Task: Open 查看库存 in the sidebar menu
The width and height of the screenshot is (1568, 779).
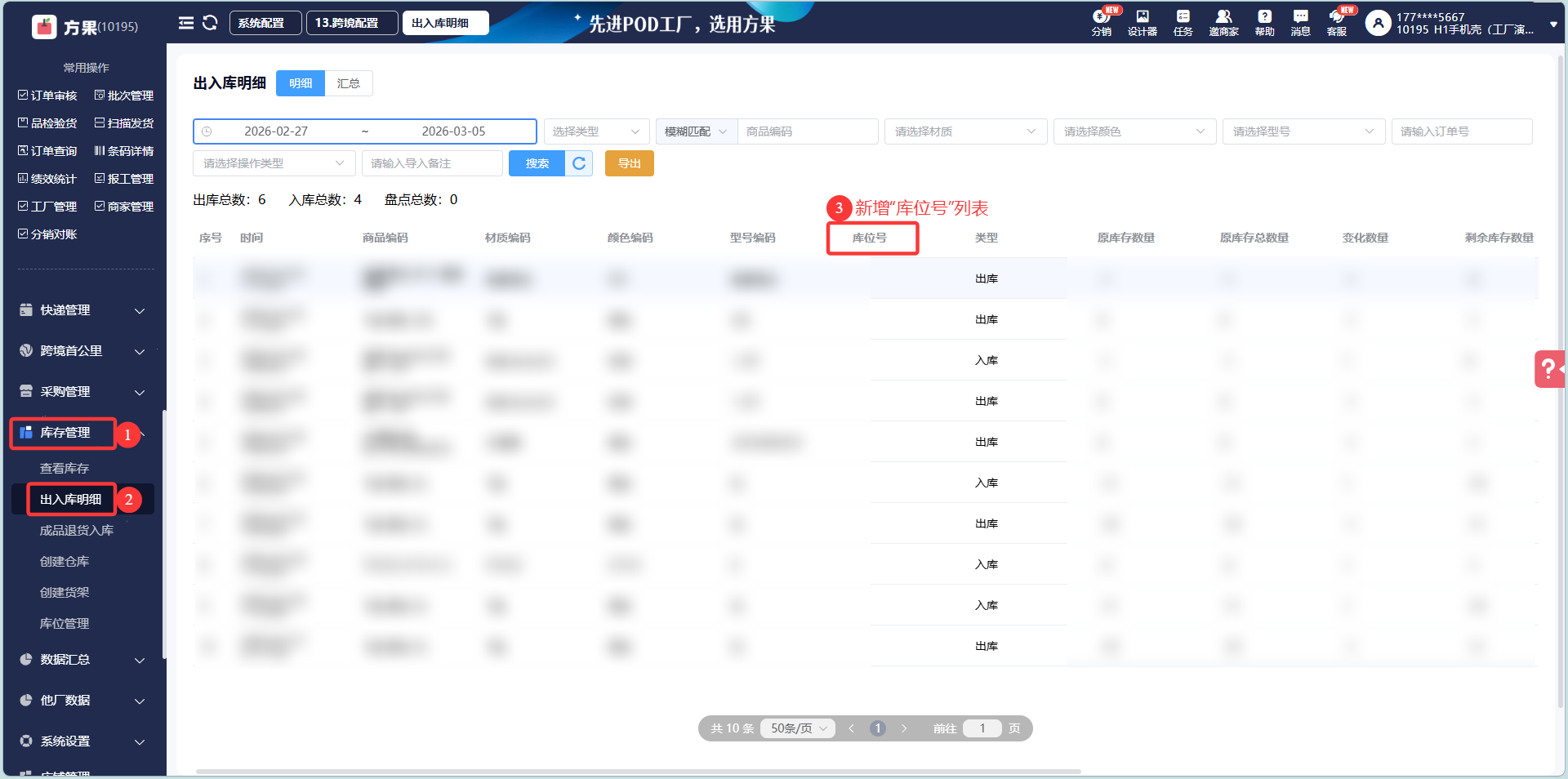Action: click(x=65, y=468)
